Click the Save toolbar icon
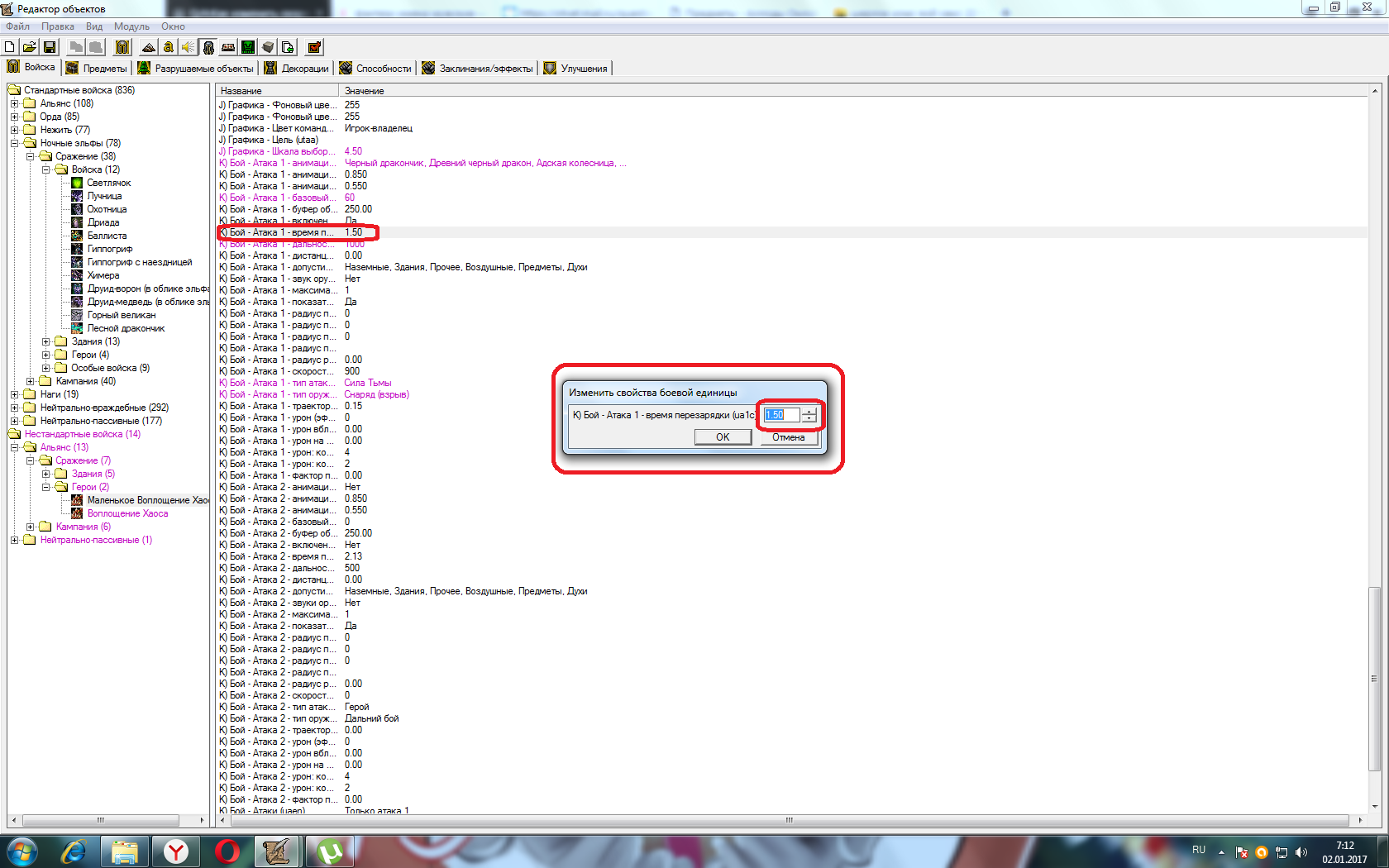This screenshot has height=868, width=1389. (x=50, y=47)
